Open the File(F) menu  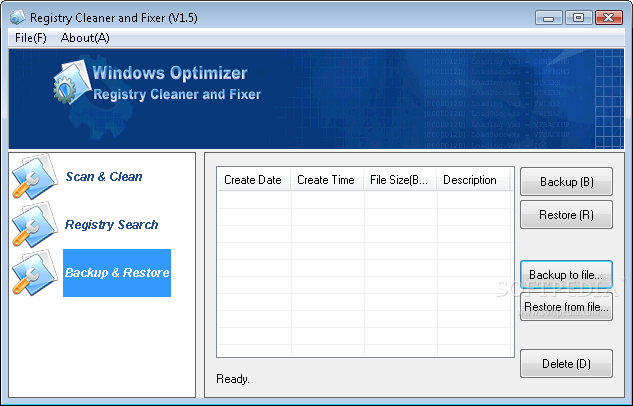(x=31, y=38)
